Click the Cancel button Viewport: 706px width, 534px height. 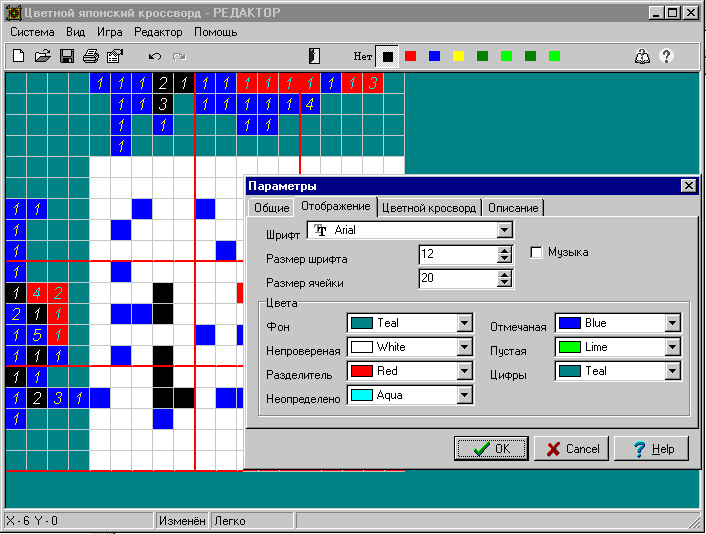[571, 449]
